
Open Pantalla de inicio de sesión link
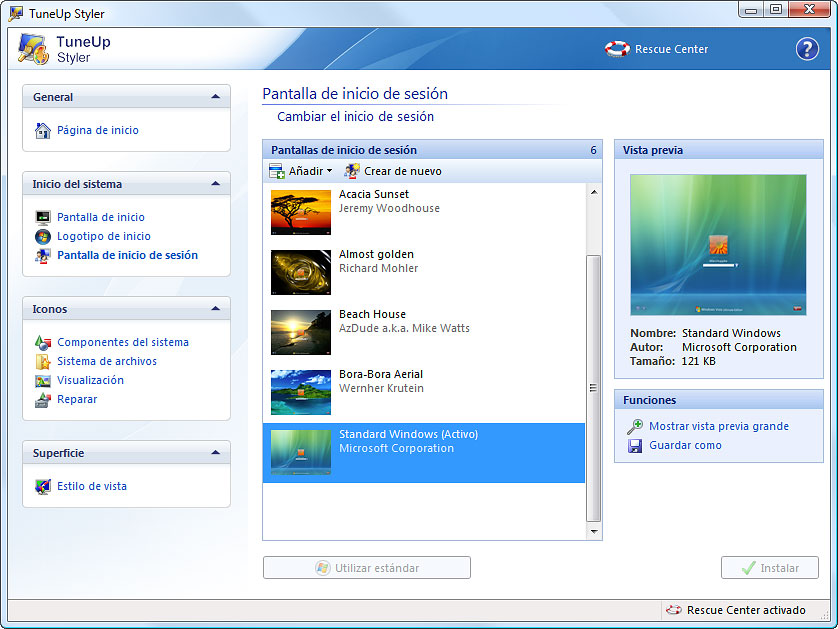pyautogui.click(x=127, y=255)
